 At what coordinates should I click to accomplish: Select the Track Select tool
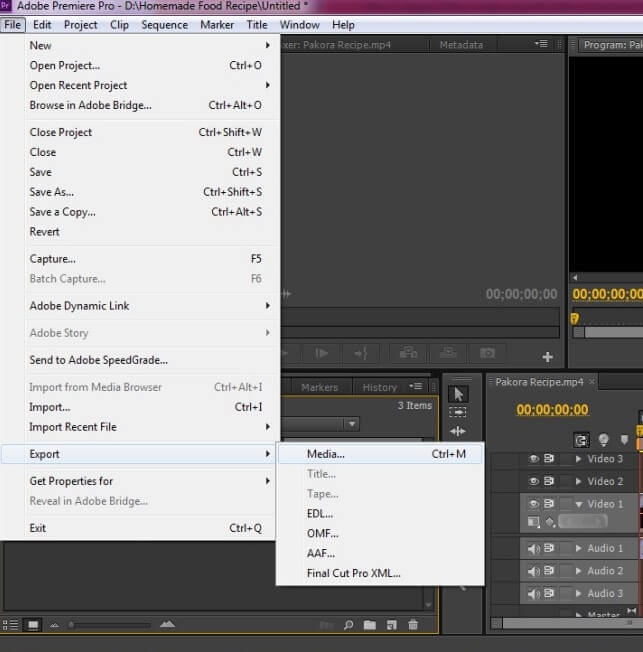pos(458,412)
